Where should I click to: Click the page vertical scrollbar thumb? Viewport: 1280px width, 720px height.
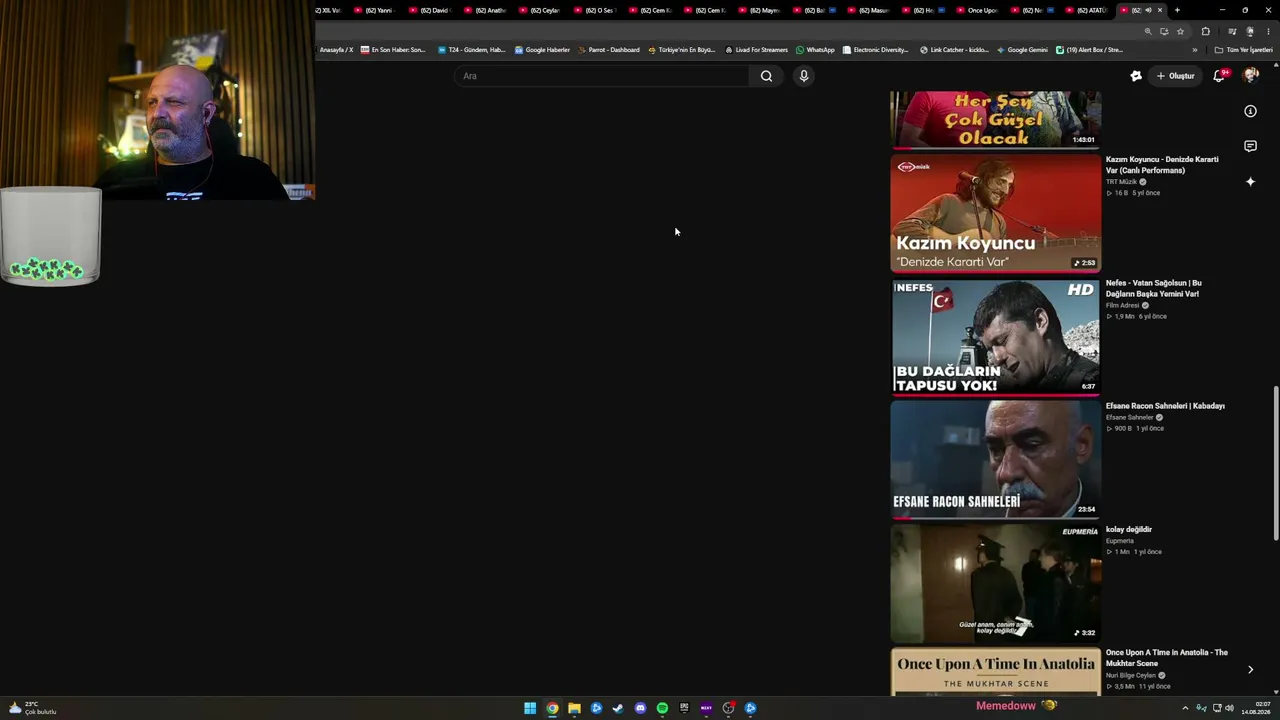1275,465
